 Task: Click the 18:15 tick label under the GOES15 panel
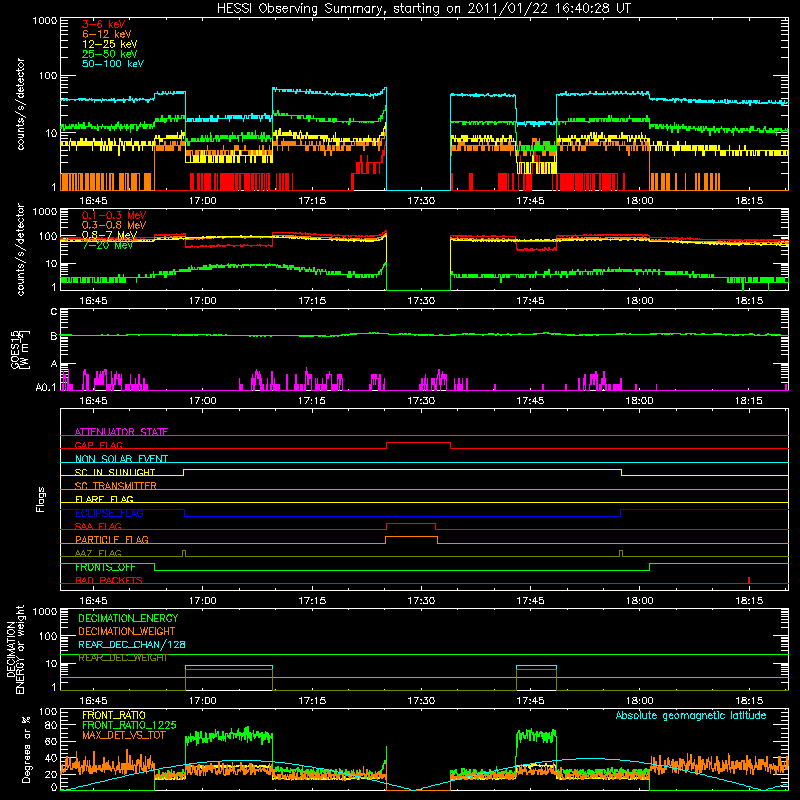[x=749, y=401]
